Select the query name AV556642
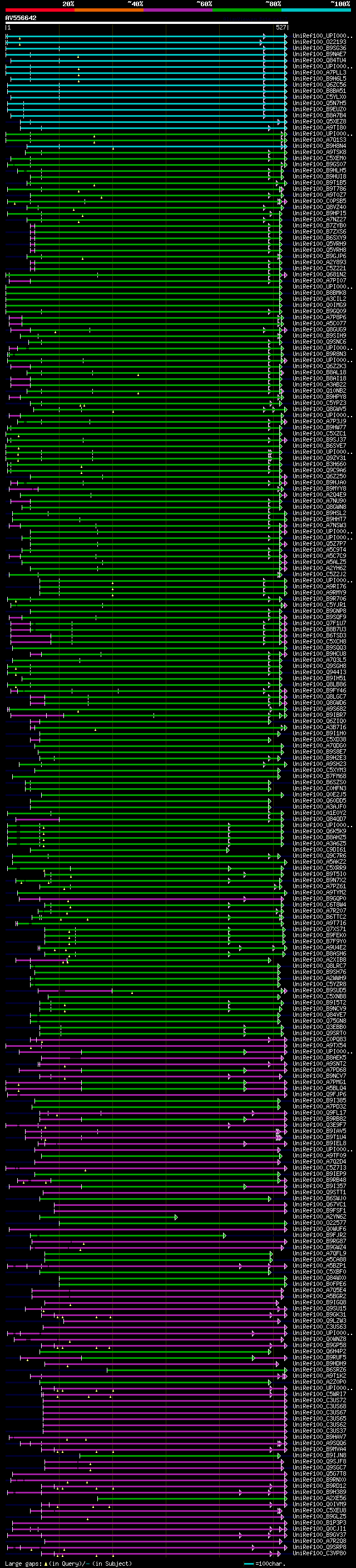 point(21,18)
